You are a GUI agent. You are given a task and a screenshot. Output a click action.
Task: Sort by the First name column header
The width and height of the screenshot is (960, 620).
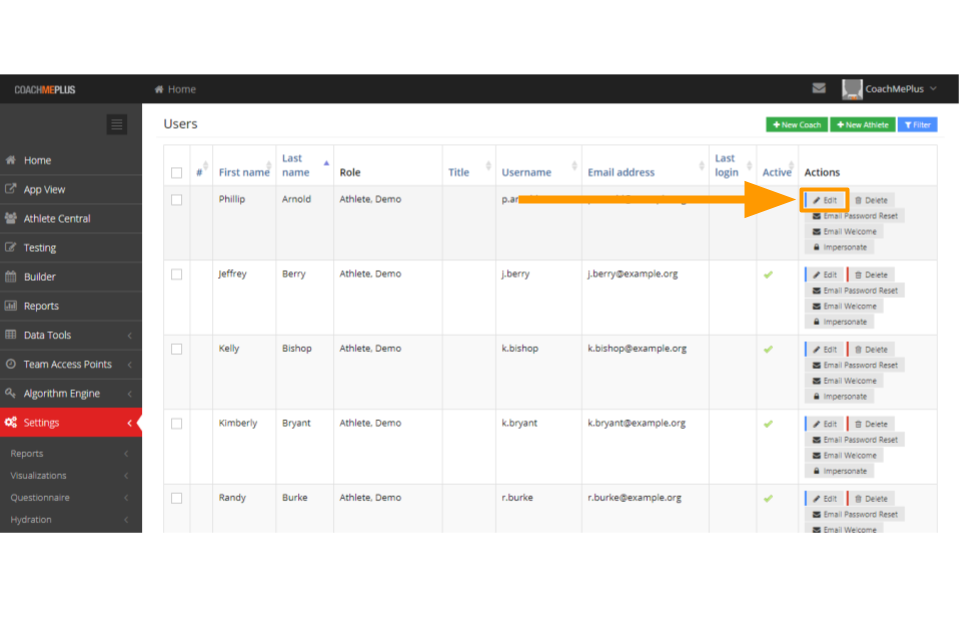(244, 173)
